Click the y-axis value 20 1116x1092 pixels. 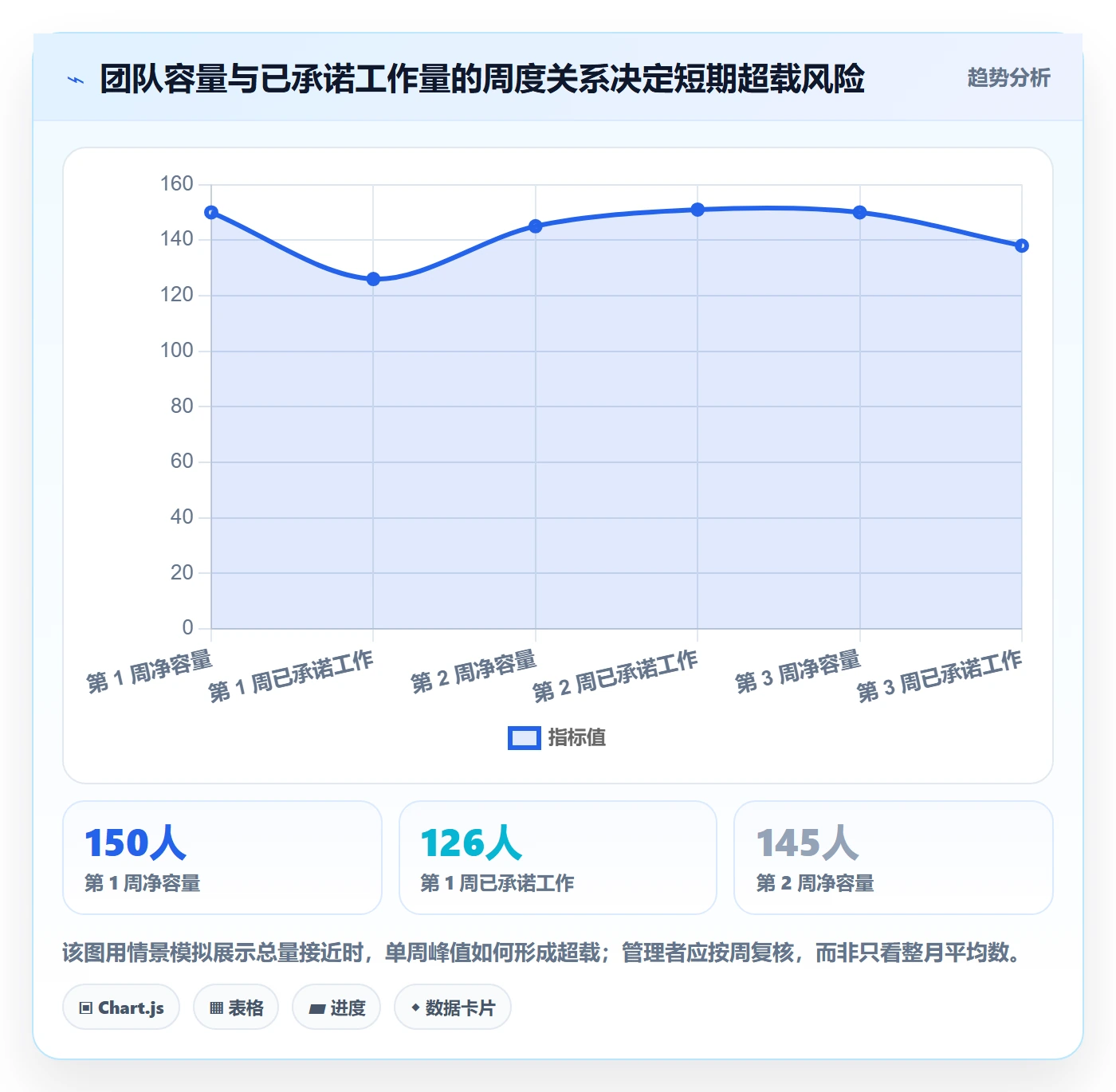182,572
